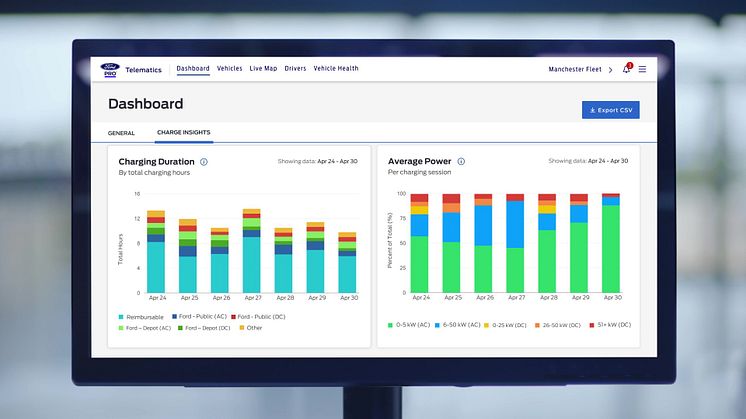The height and width of the screenshot is (419, 746).
Task: Click the Ford Pro logo
Action: click(110, 69)
